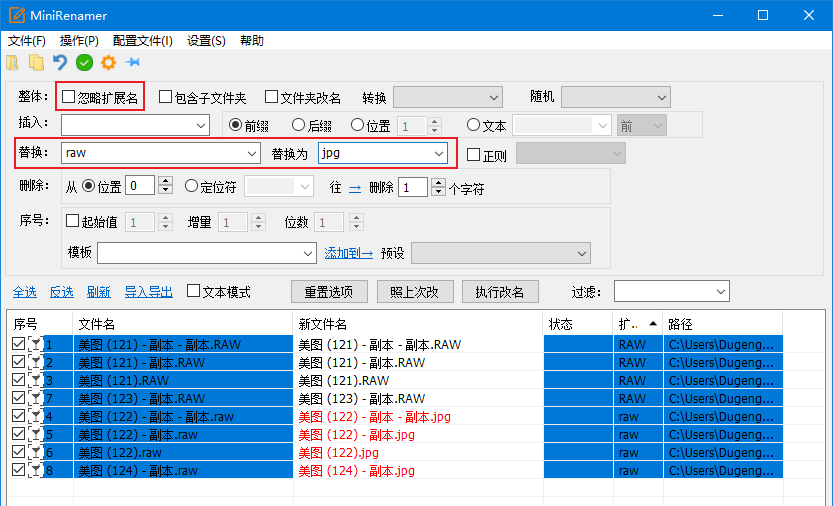
Task: Click file icon in row 美图 (122).raw
Action: 36,452
